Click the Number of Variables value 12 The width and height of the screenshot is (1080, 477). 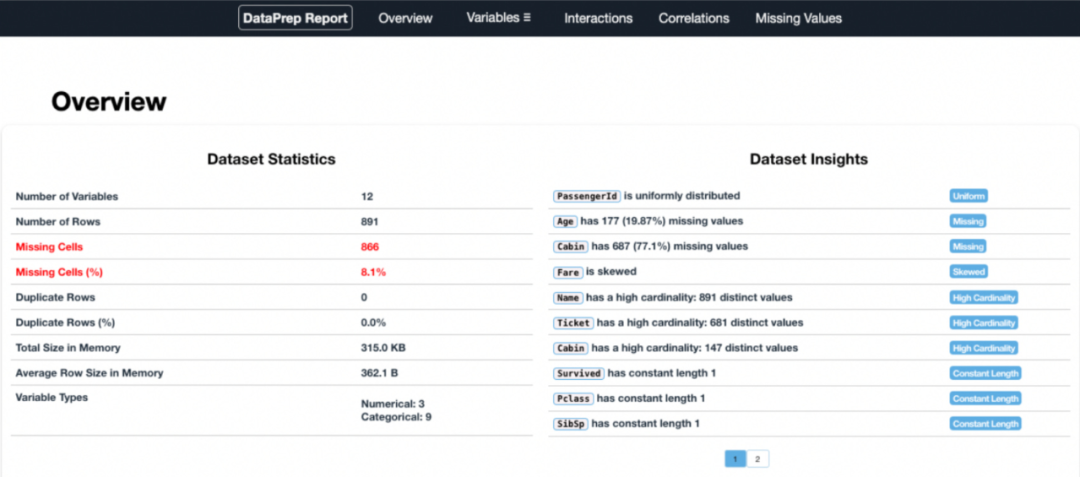pos(366,196)
